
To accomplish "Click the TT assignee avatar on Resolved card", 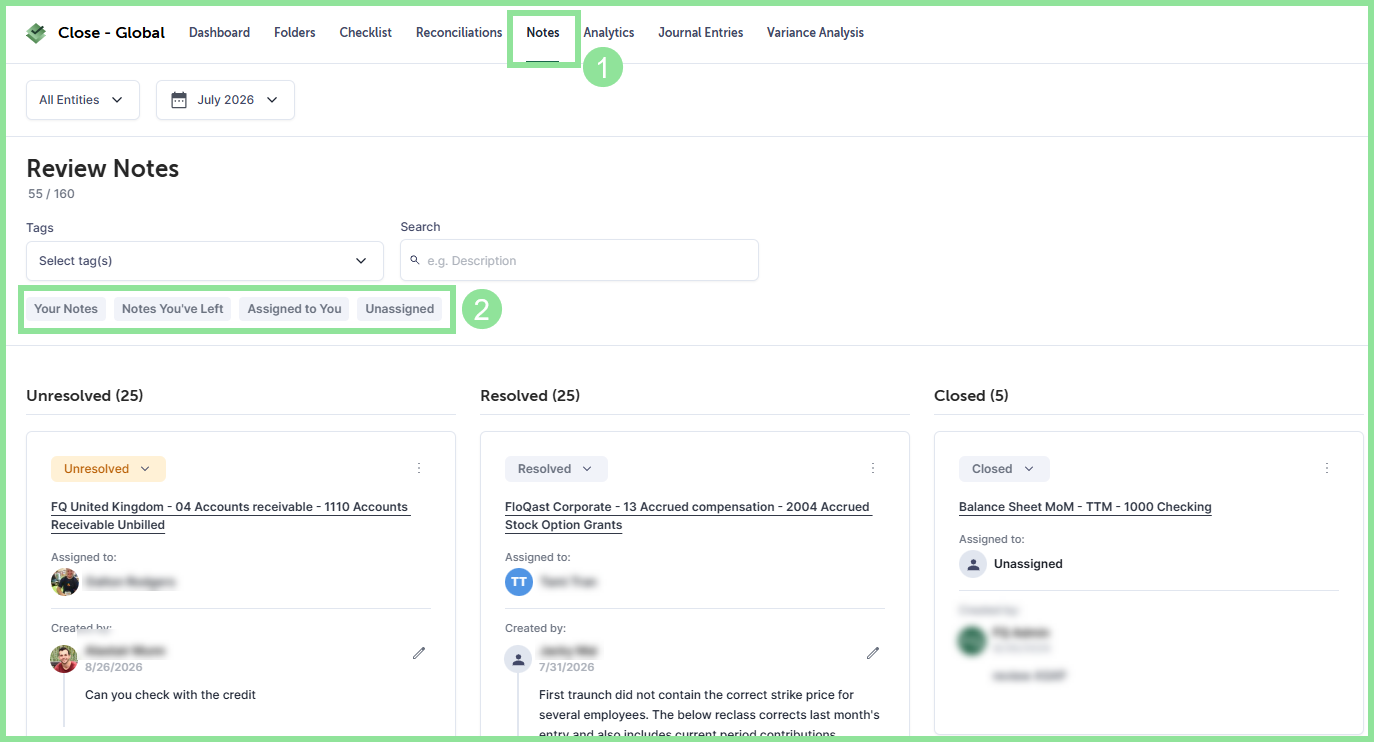I will [x=519, y=581].
